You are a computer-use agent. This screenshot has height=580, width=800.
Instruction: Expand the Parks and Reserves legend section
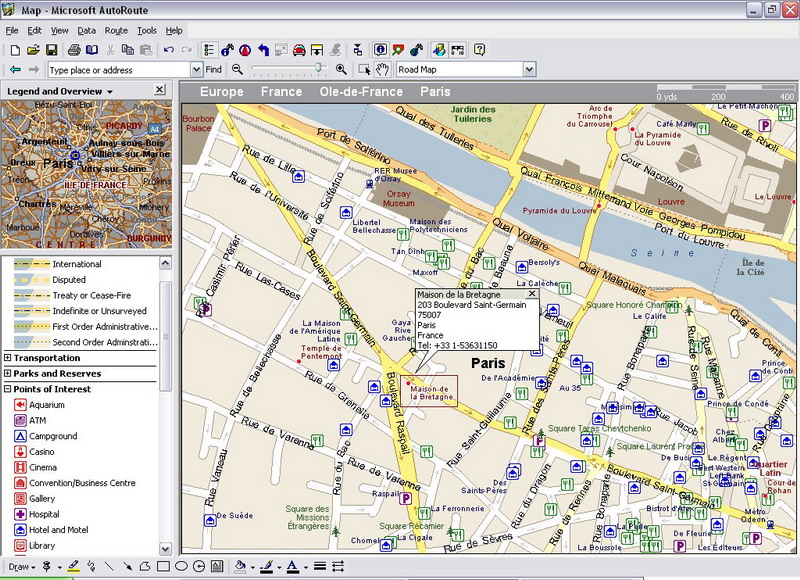8,373
